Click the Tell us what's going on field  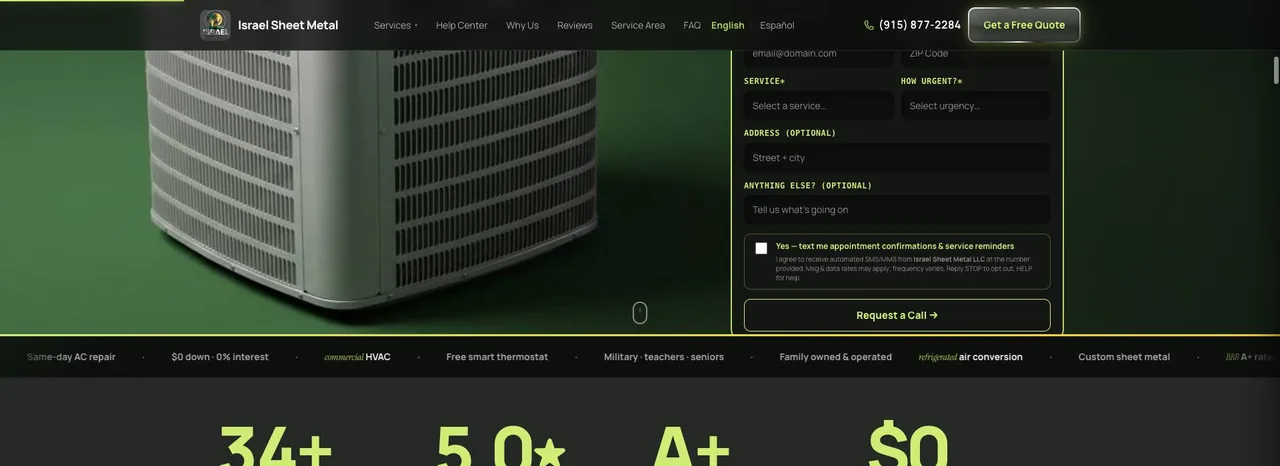point(897,210)
